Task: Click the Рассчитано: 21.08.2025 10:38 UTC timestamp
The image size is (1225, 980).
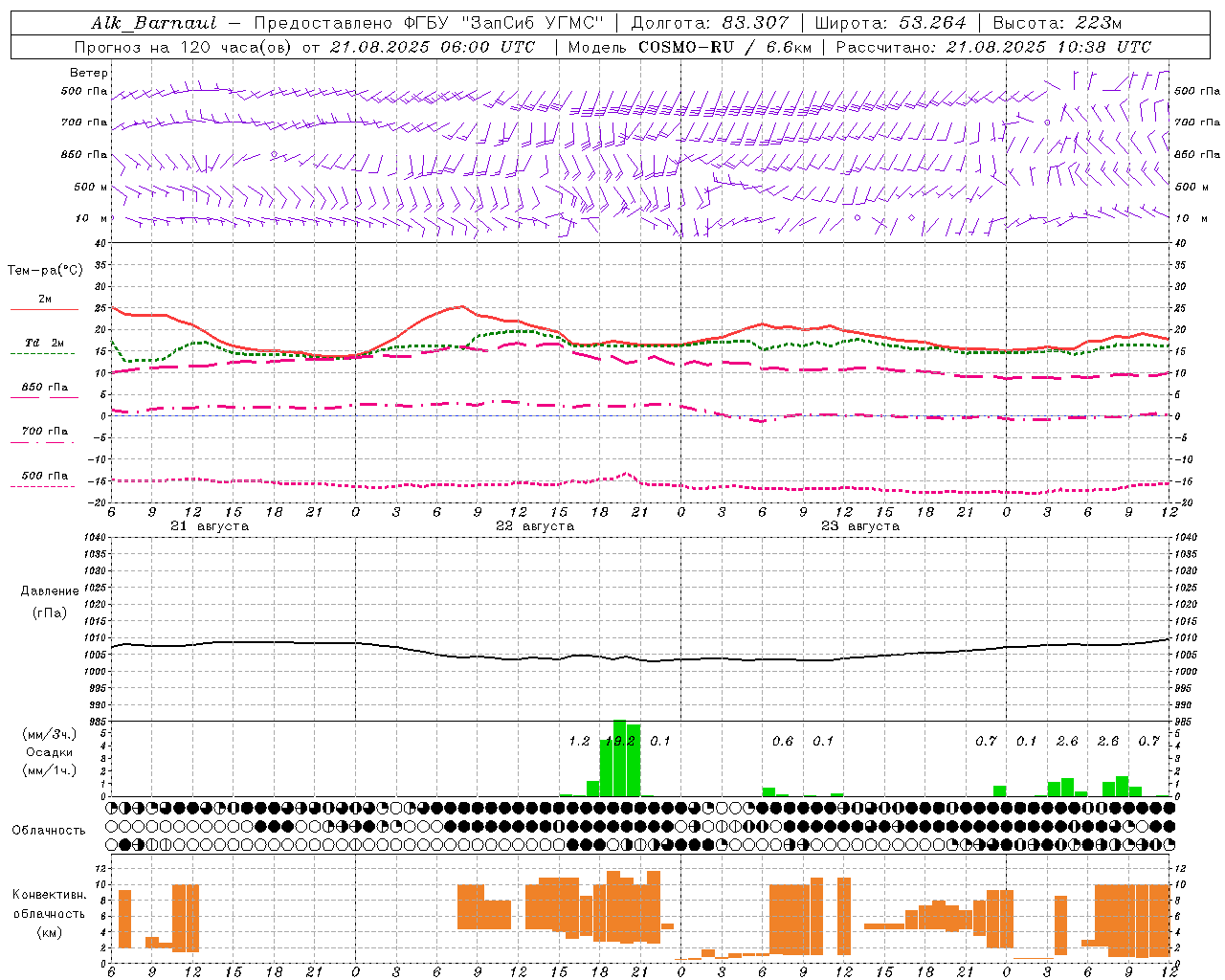Action: [993, 47]
